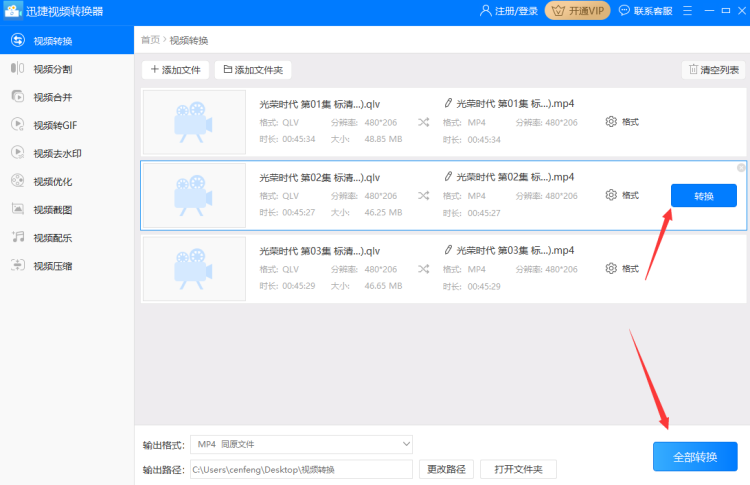
Task: Open the 视频转换 sidebar section
Action: pyautogui.click(x=66, y=41)
